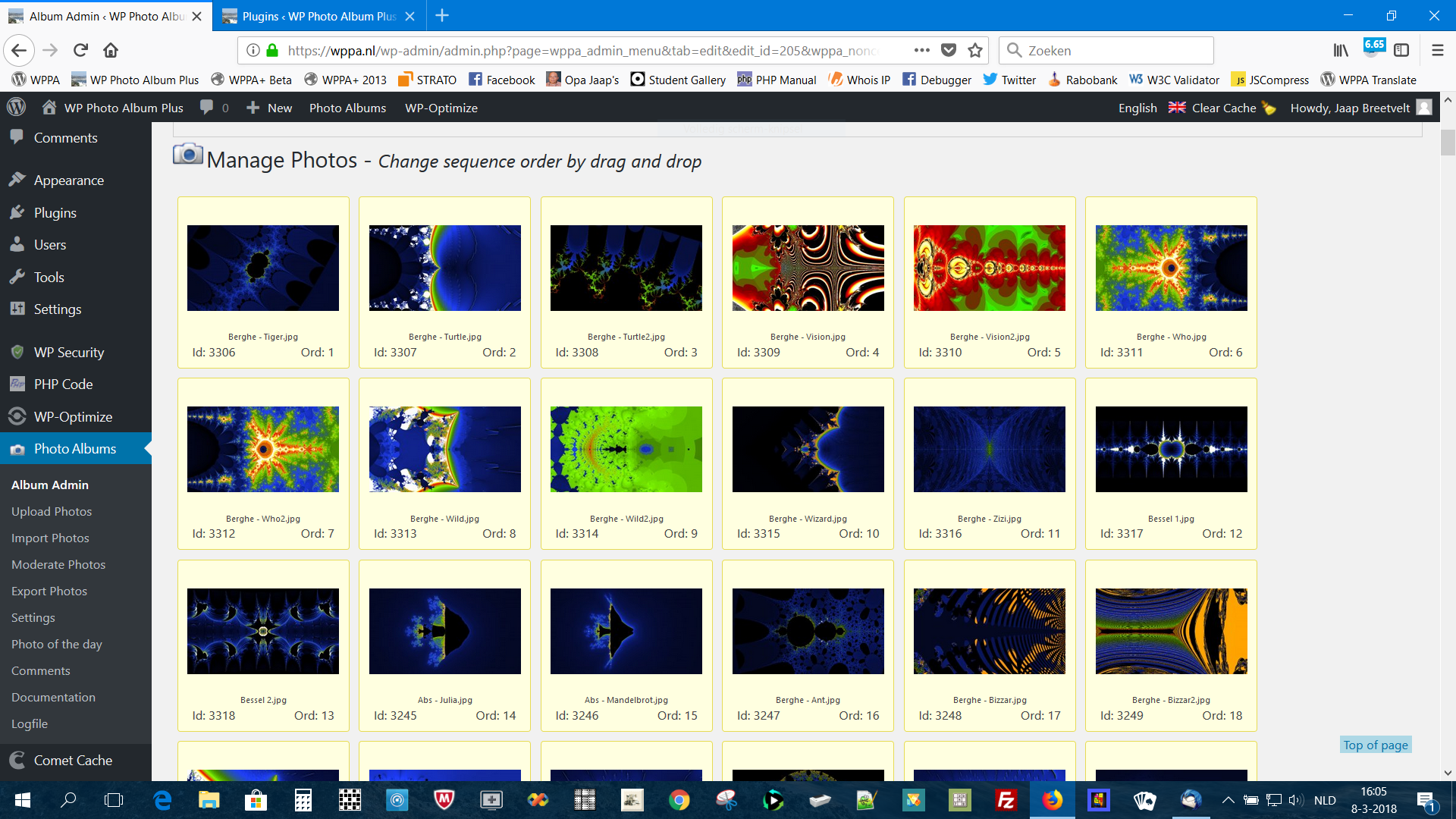Open the Photo Albums menu item
The width and height of the screenshot is (1456, 819).
coord(75,449)
